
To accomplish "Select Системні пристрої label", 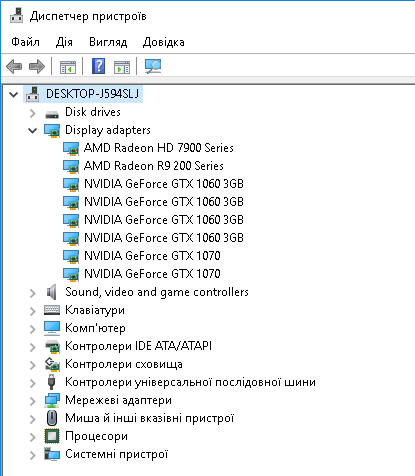I will coord(117,454).
